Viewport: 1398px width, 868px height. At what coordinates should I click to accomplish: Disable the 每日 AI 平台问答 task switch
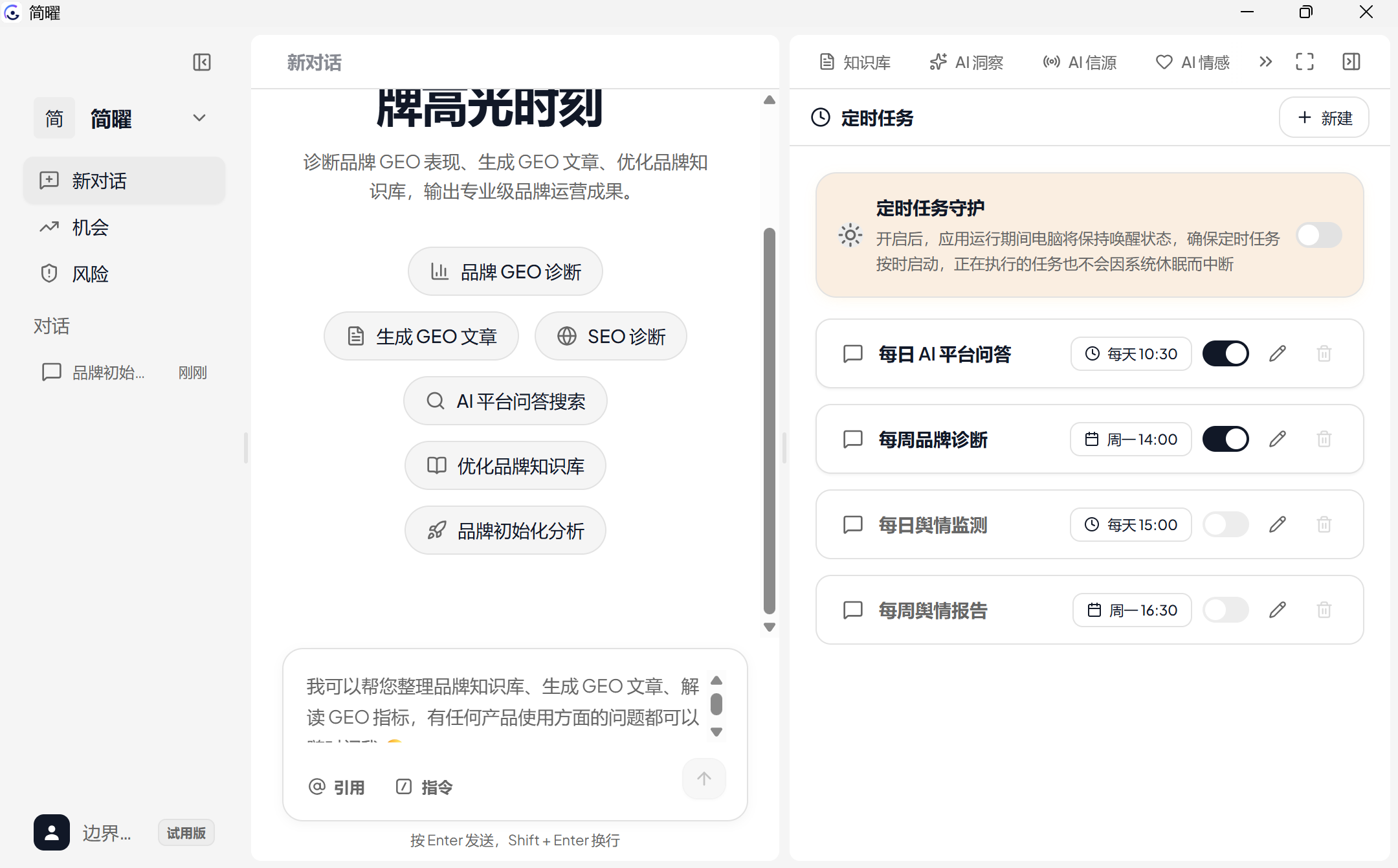point(1226,353)
